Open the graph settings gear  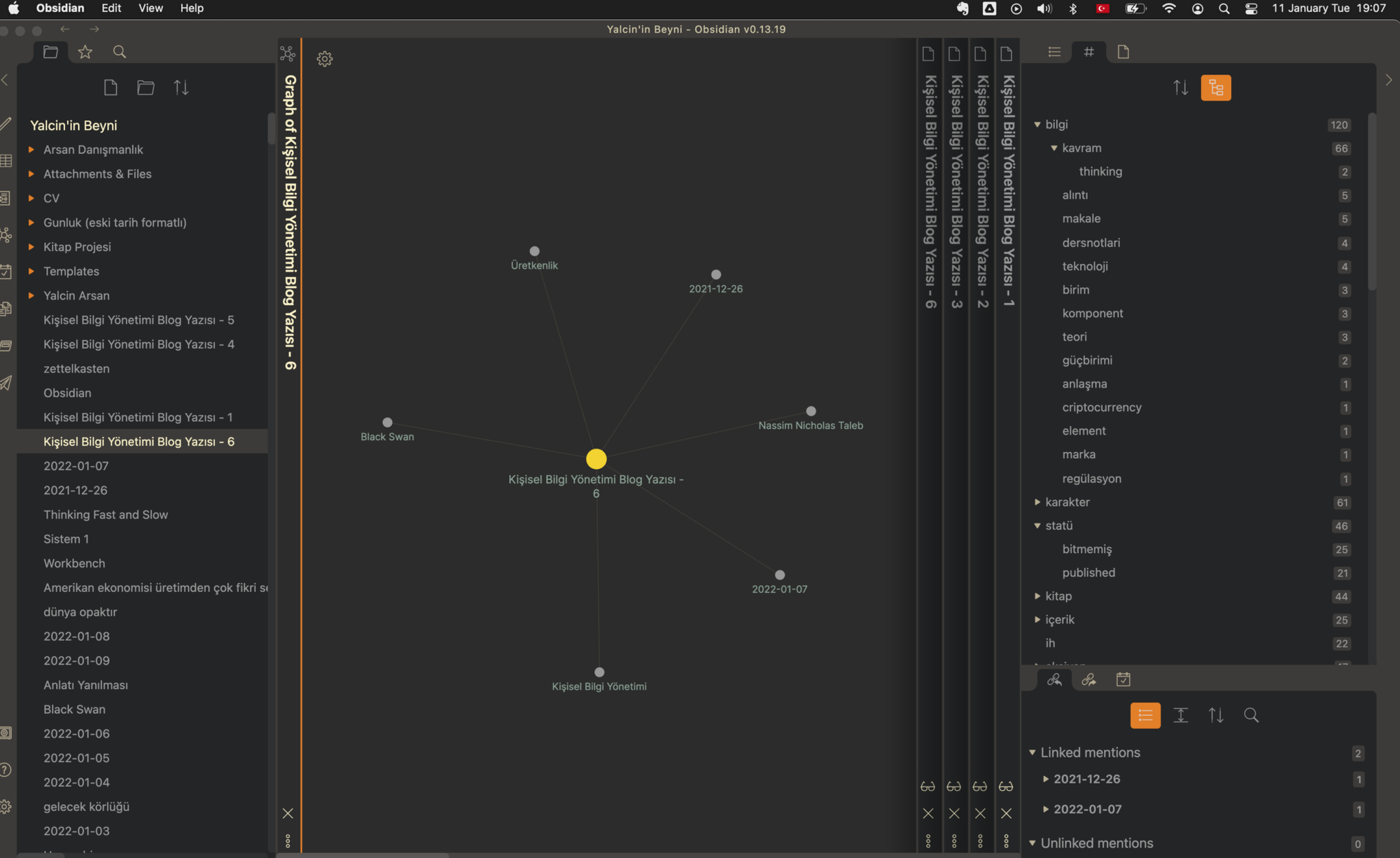[x=324, y=59]
